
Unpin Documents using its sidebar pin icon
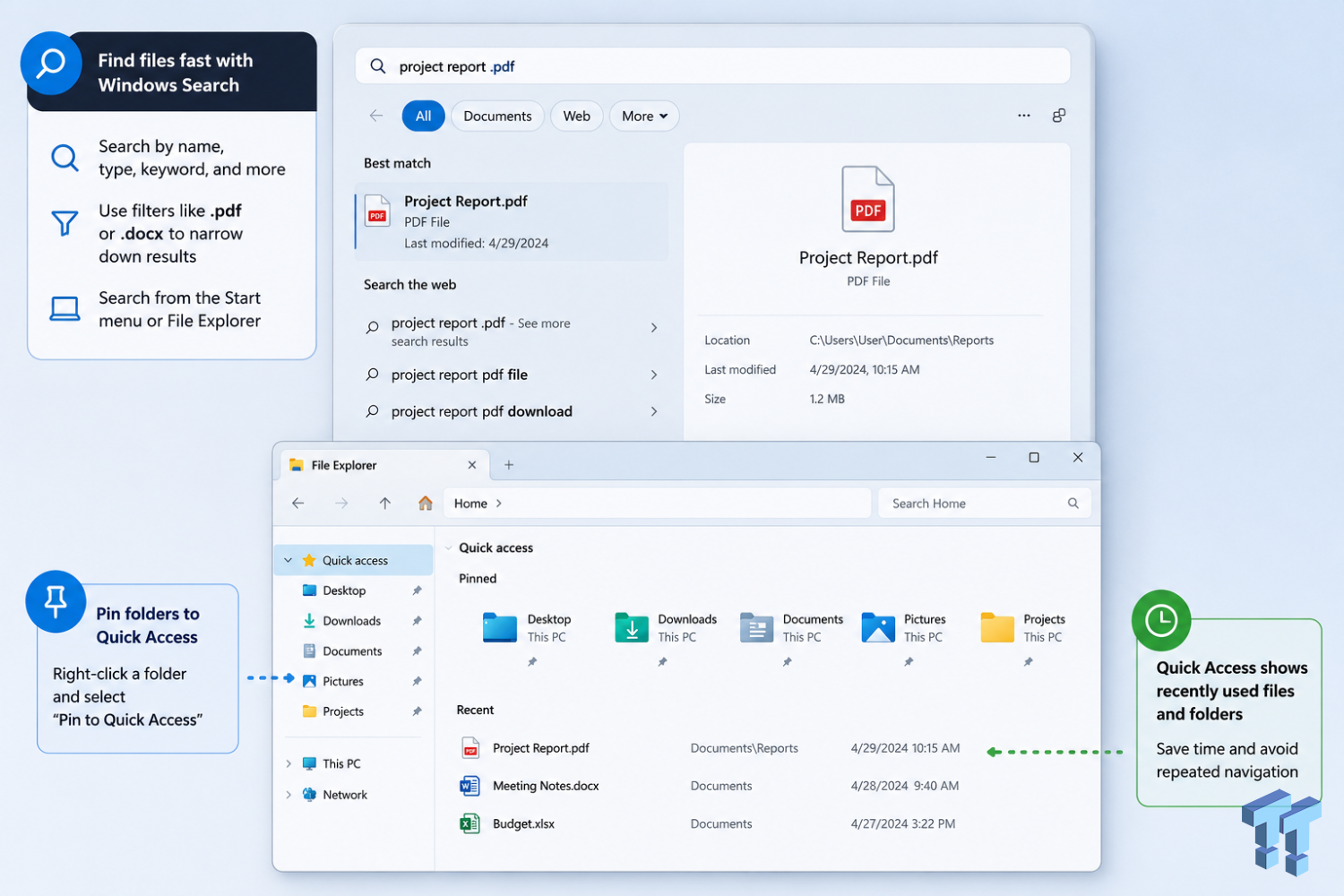tap(417, 651)
